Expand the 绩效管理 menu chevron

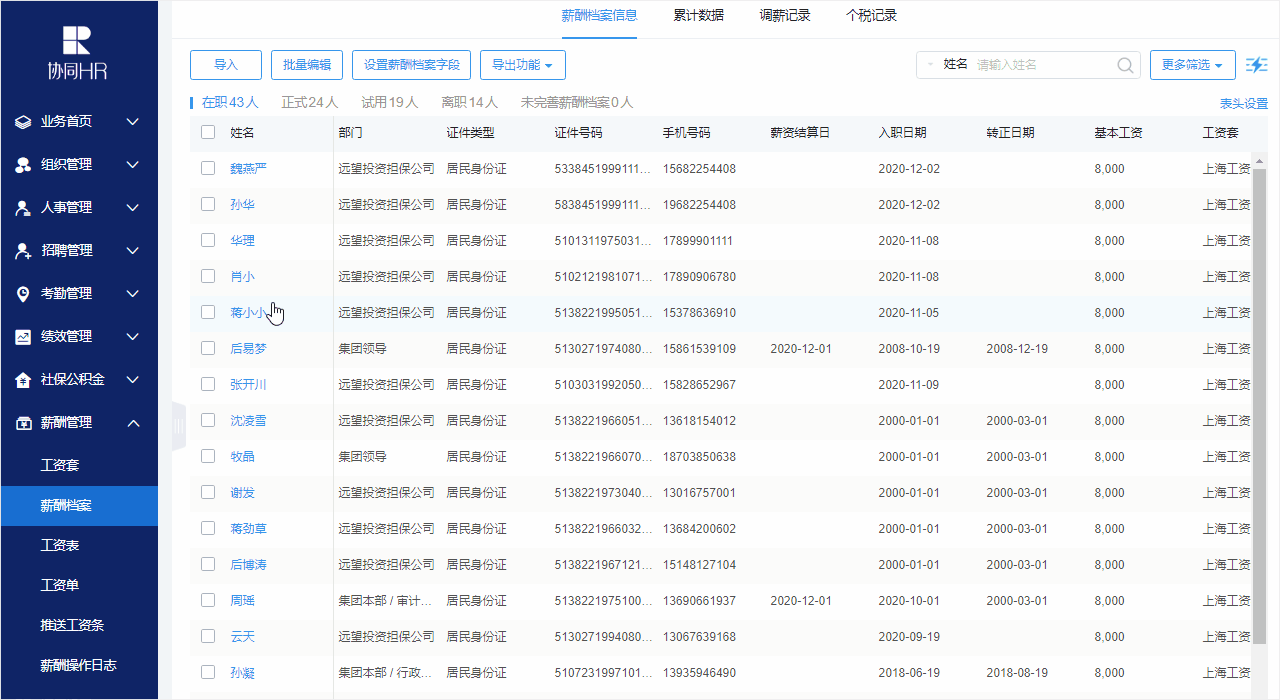click(x=133, y=337)
